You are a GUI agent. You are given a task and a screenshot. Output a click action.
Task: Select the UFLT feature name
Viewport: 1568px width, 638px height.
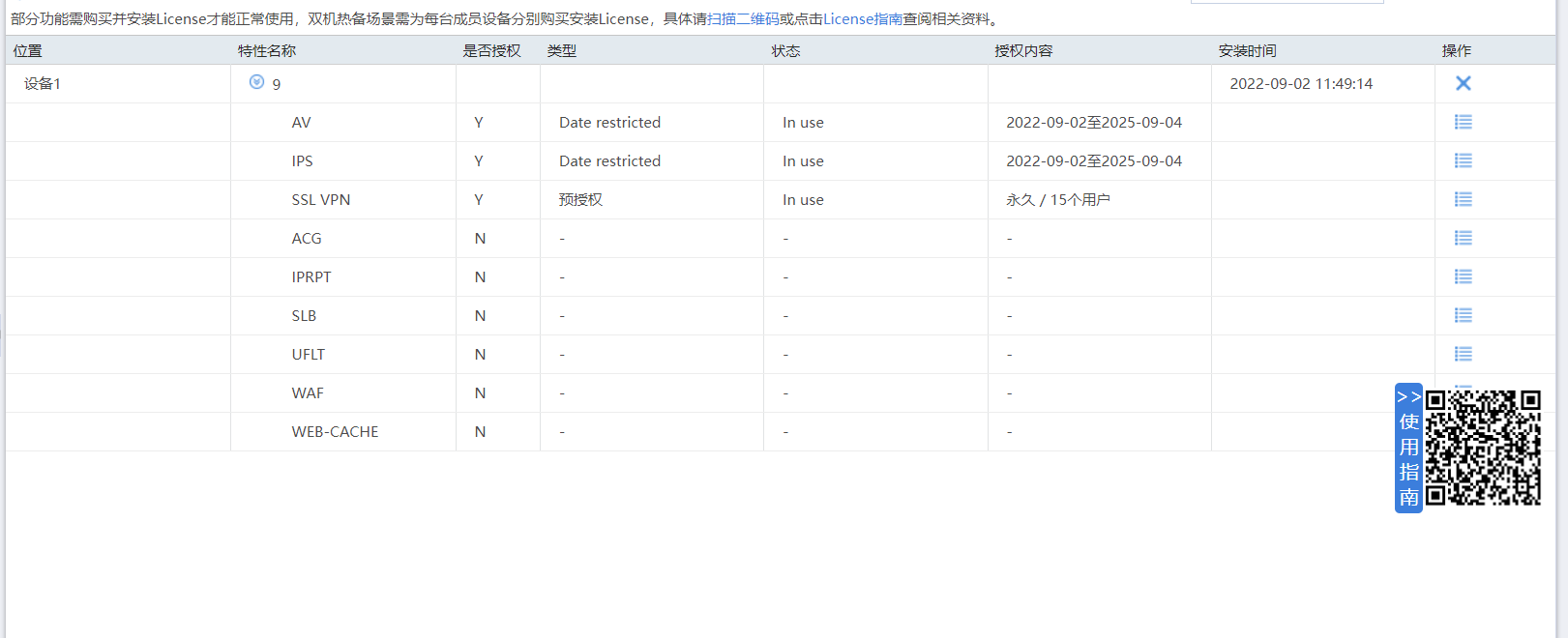point(309,355)
